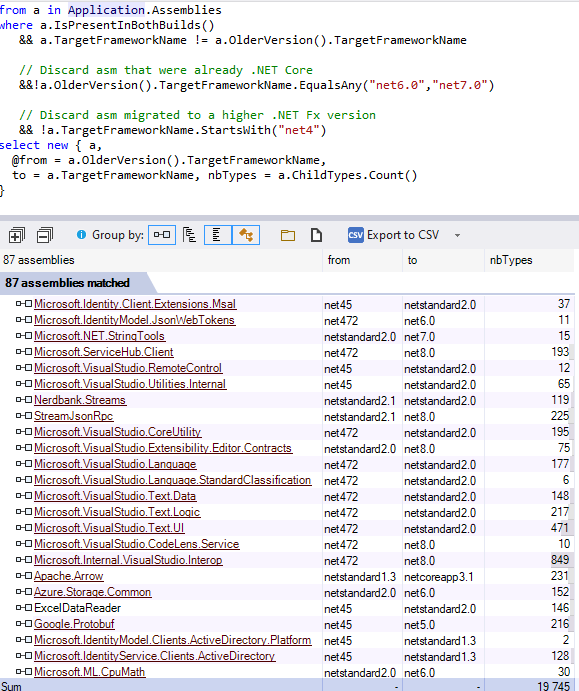The image size is (579, 691).
Task: Click the document page icon in toolbar
Action: (x=316, y=235)
